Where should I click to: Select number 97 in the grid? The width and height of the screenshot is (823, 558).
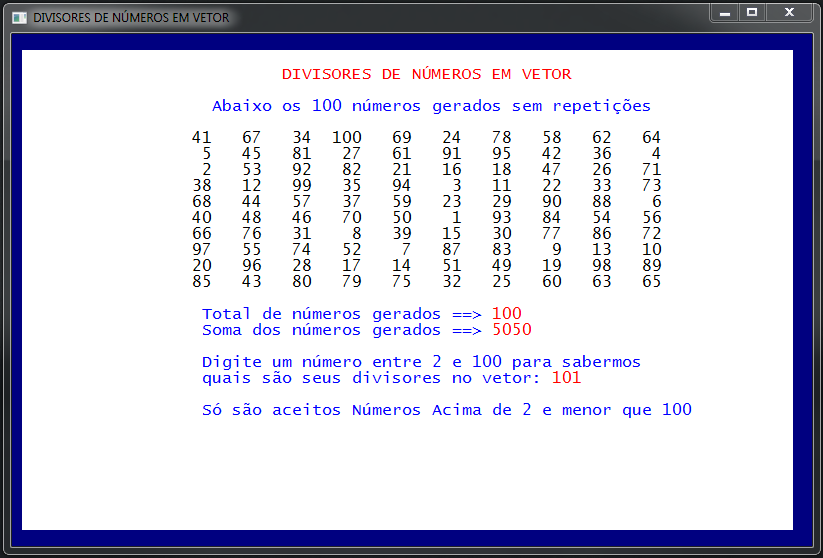(x=202, y=250)
